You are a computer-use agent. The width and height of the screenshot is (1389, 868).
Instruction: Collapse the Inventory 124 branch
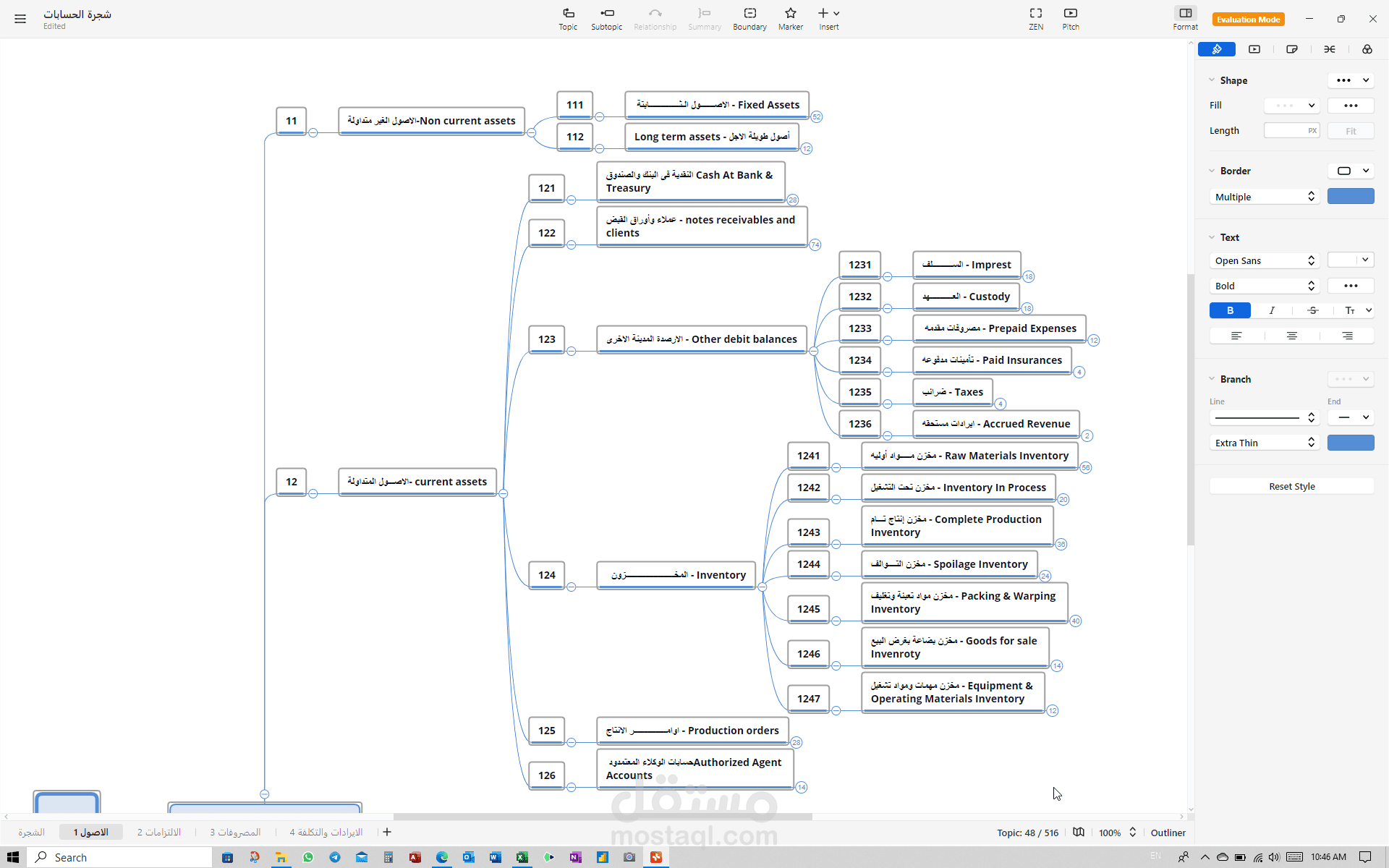coord(762,587)
